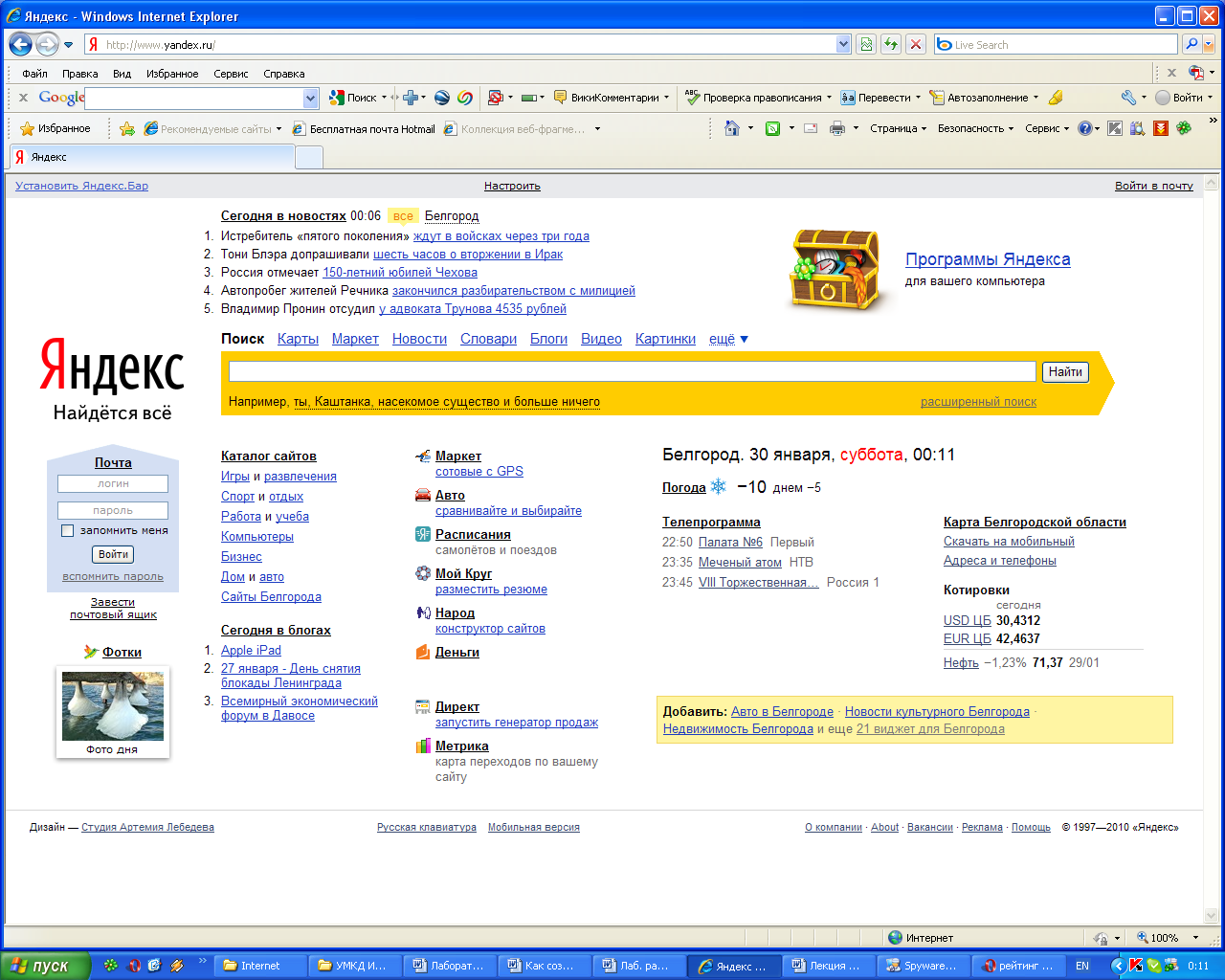
Task: Click the Настроить link at page top
Action: tap(512, 186)
